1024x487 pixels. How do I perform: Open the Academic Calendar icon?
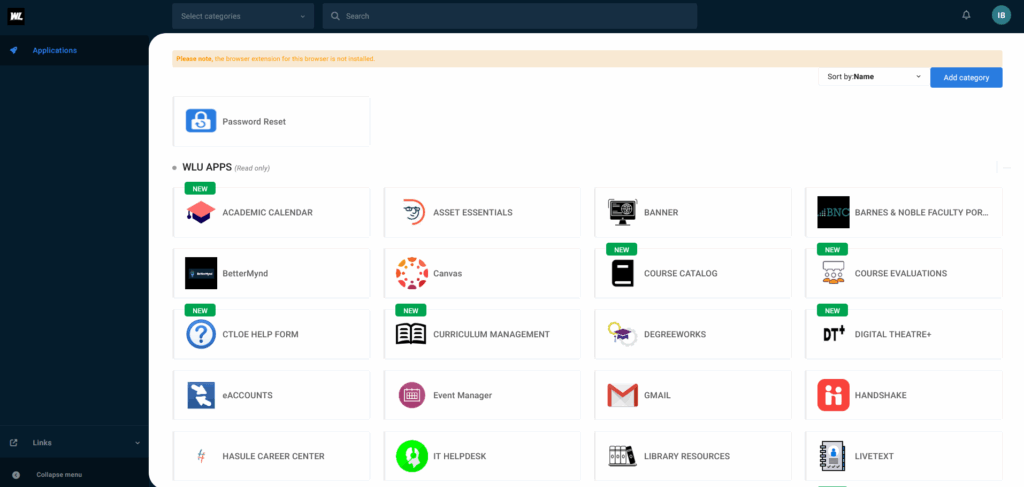[201, 212]
